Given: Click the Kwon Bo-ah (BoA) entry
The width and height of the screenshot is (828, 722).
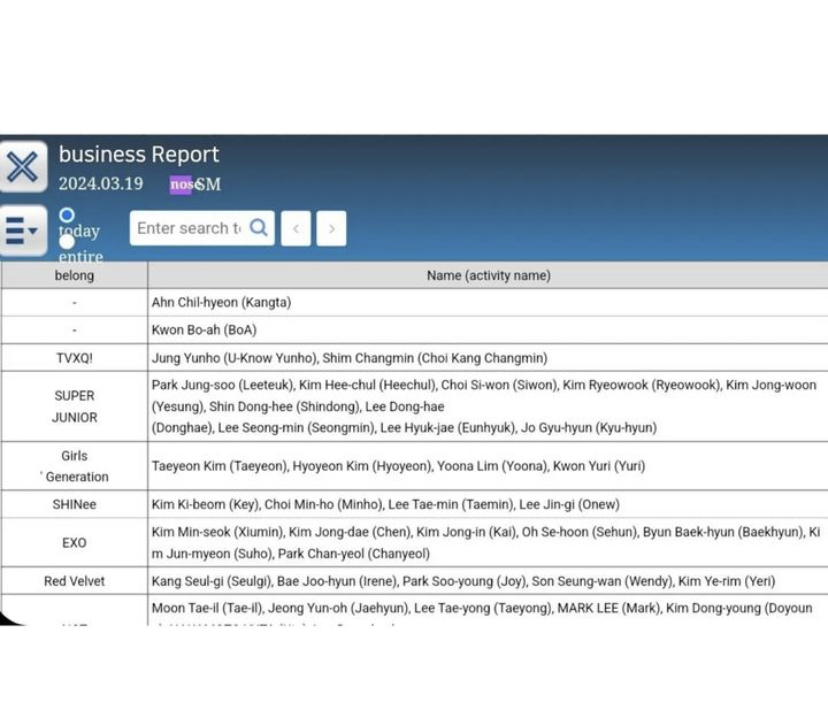Looking at the screenshot, I should (x=204, y=330).
